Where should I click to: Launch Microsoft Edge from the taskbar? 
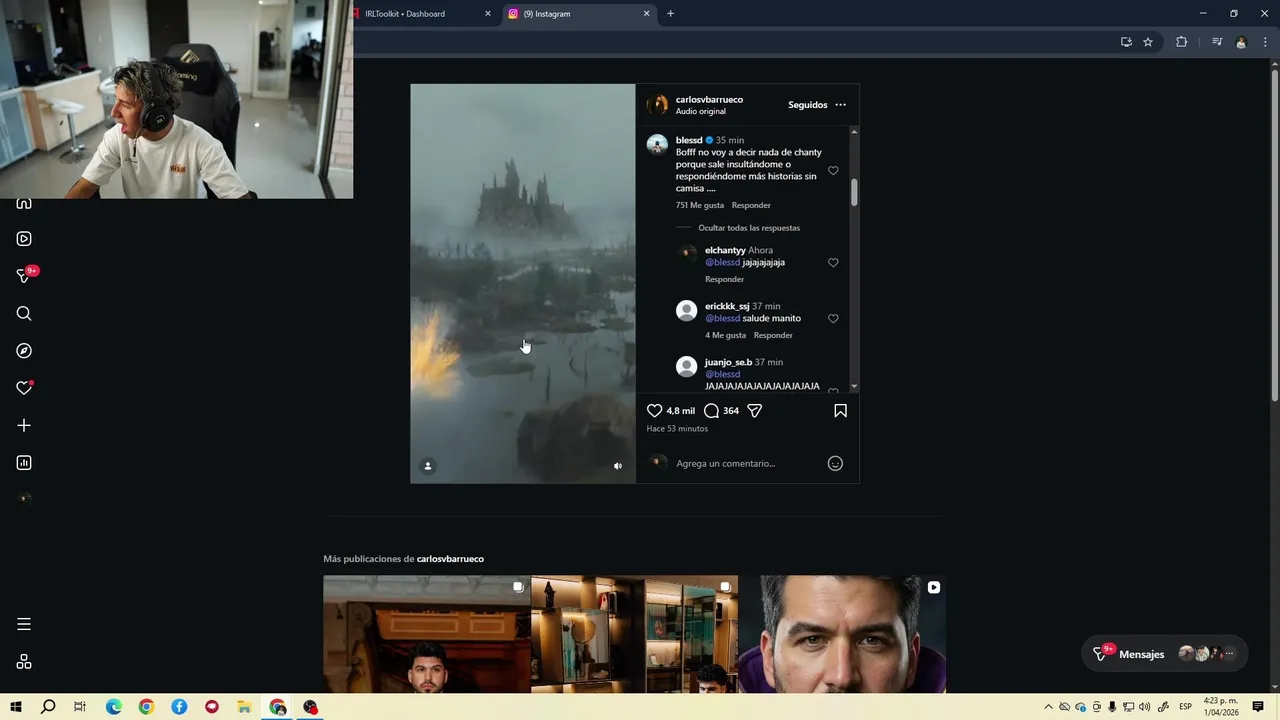point(113,707)
